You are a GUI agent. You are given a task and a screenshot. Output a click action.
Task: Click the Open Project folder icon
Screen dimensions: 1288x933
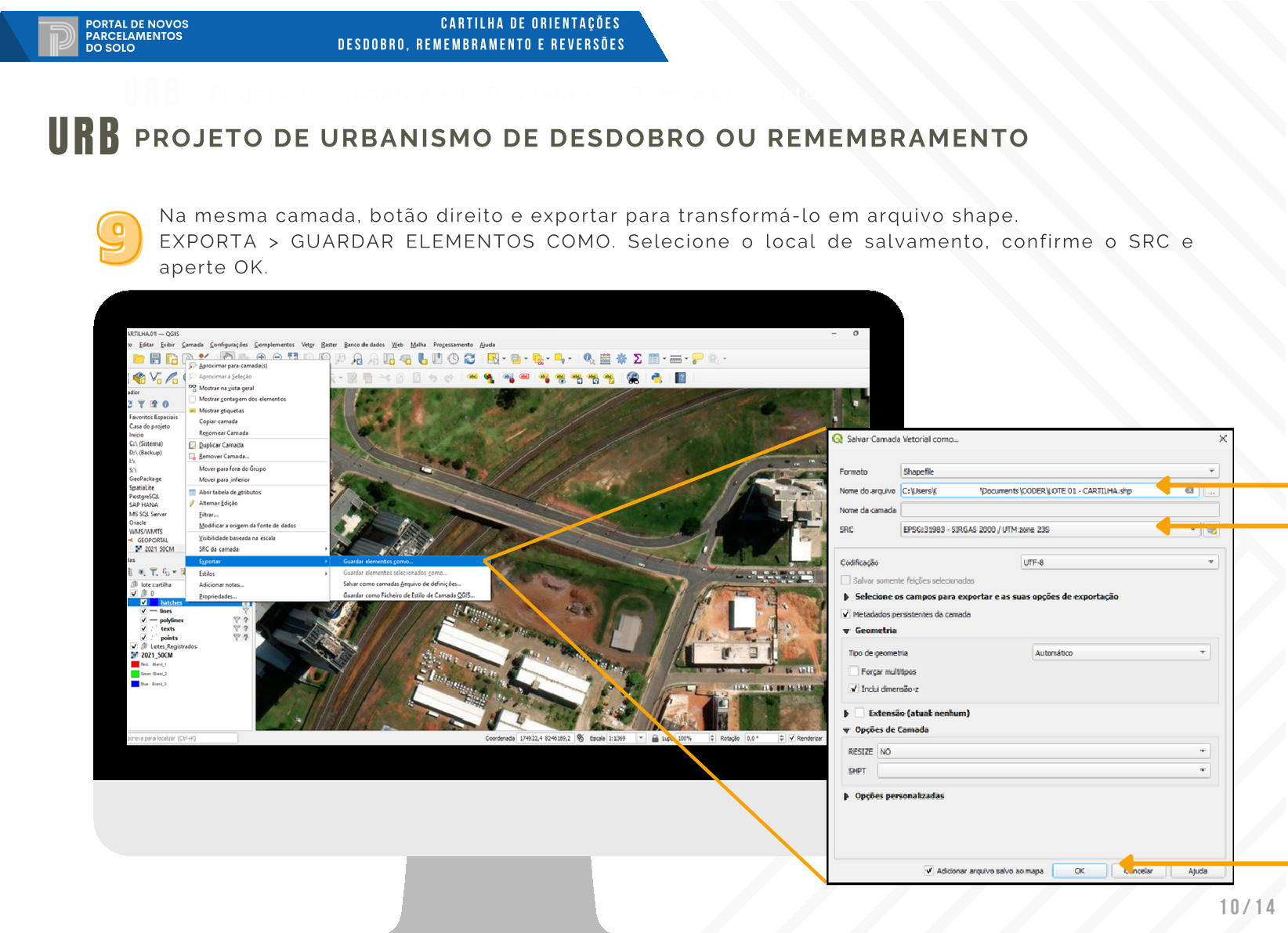click(139, 359)
